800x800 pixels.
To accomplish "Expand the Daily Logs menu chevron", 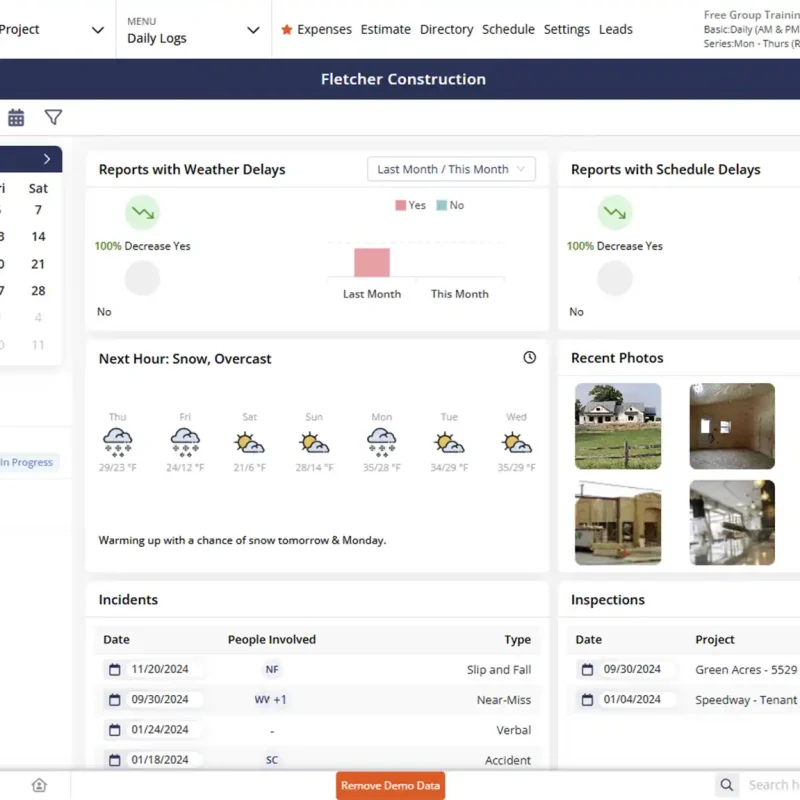I will click(x=253, y=30).
